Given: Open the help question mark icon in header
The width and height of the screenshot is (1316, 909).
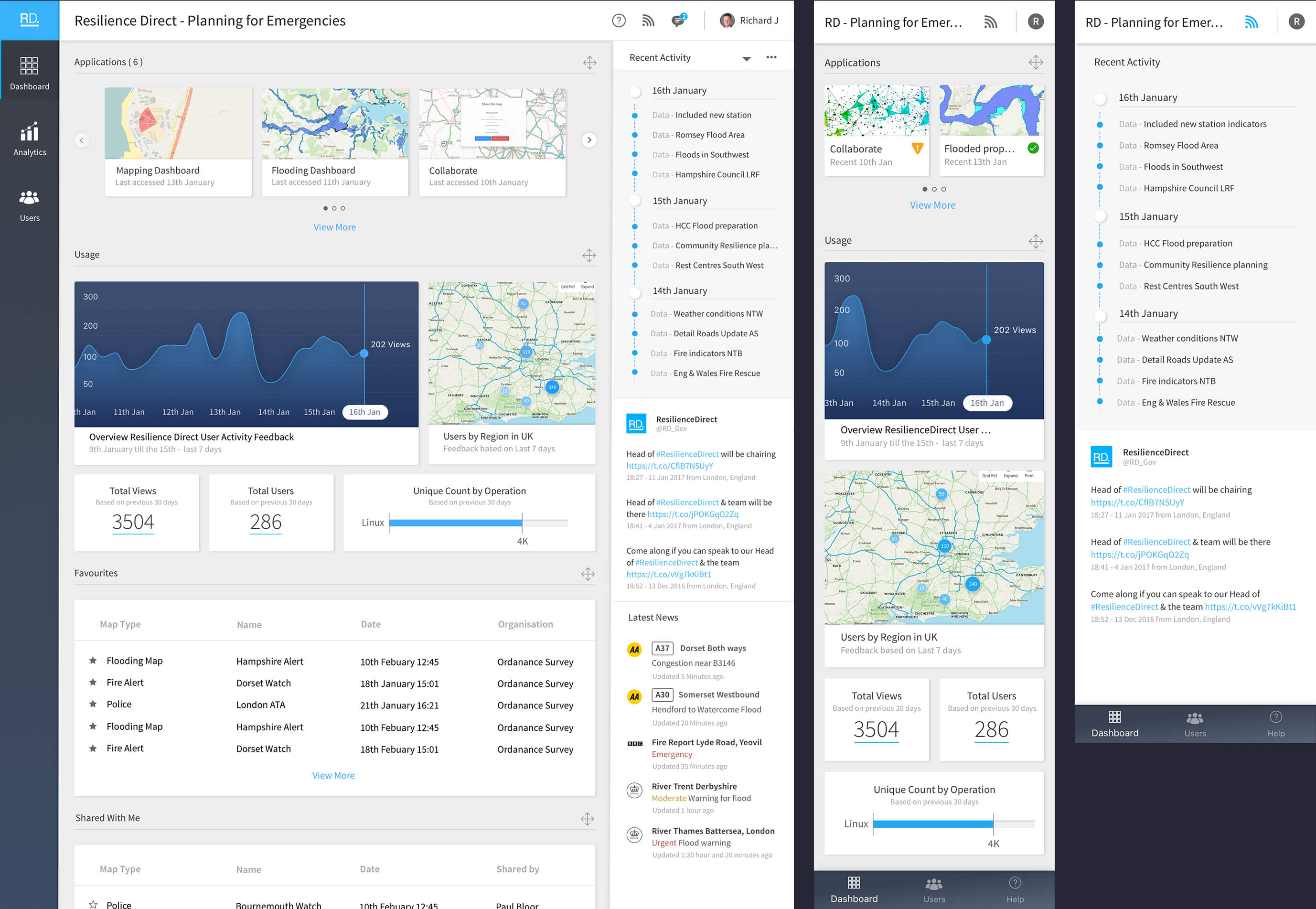Looking at the screenshot, I should pyautogui.click(x=619, y=21).
